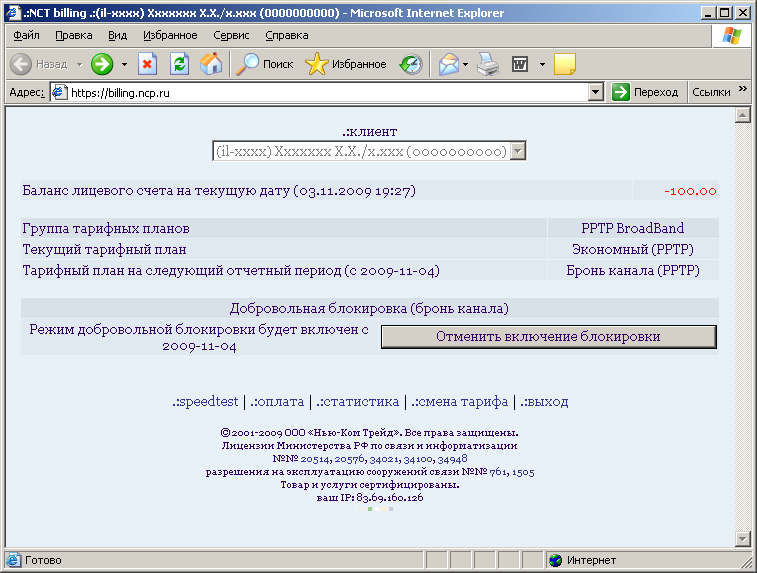This screenshot has width=757, height=573.
Task: Click the Windows flag logo
Action: [x=731, y=36]
